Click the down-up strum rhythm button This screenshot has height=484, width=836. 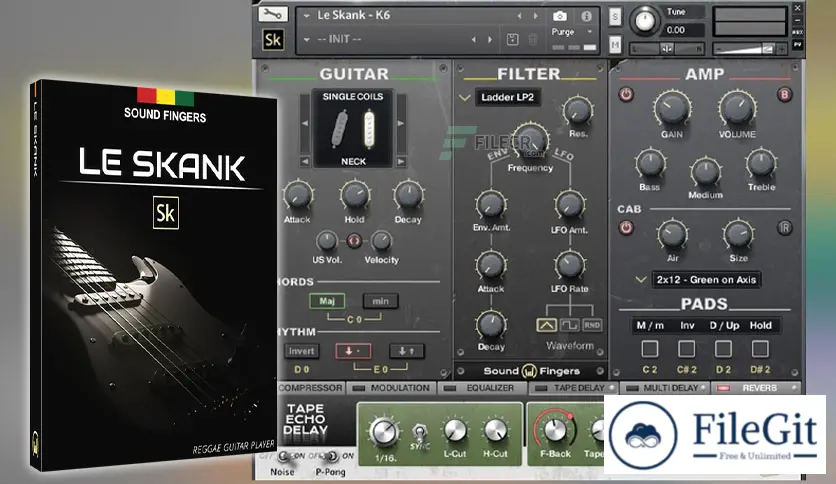[406, 351]
